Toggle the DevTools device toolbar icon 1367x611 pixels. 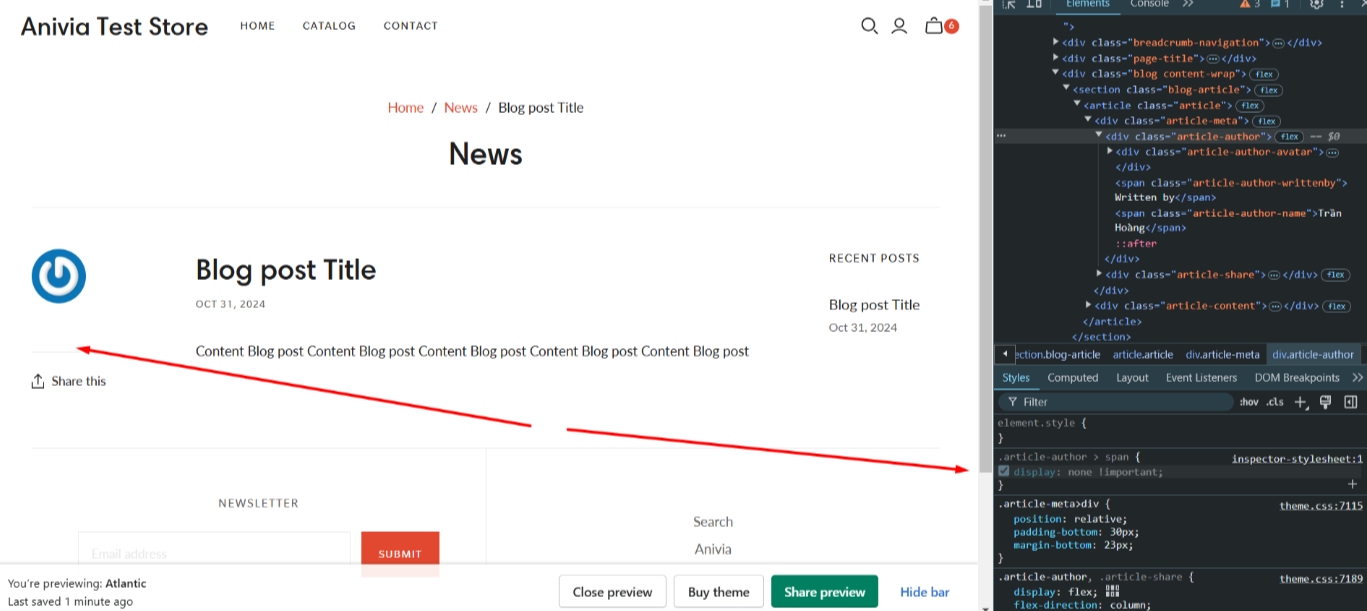click(x=1034, y=4)
